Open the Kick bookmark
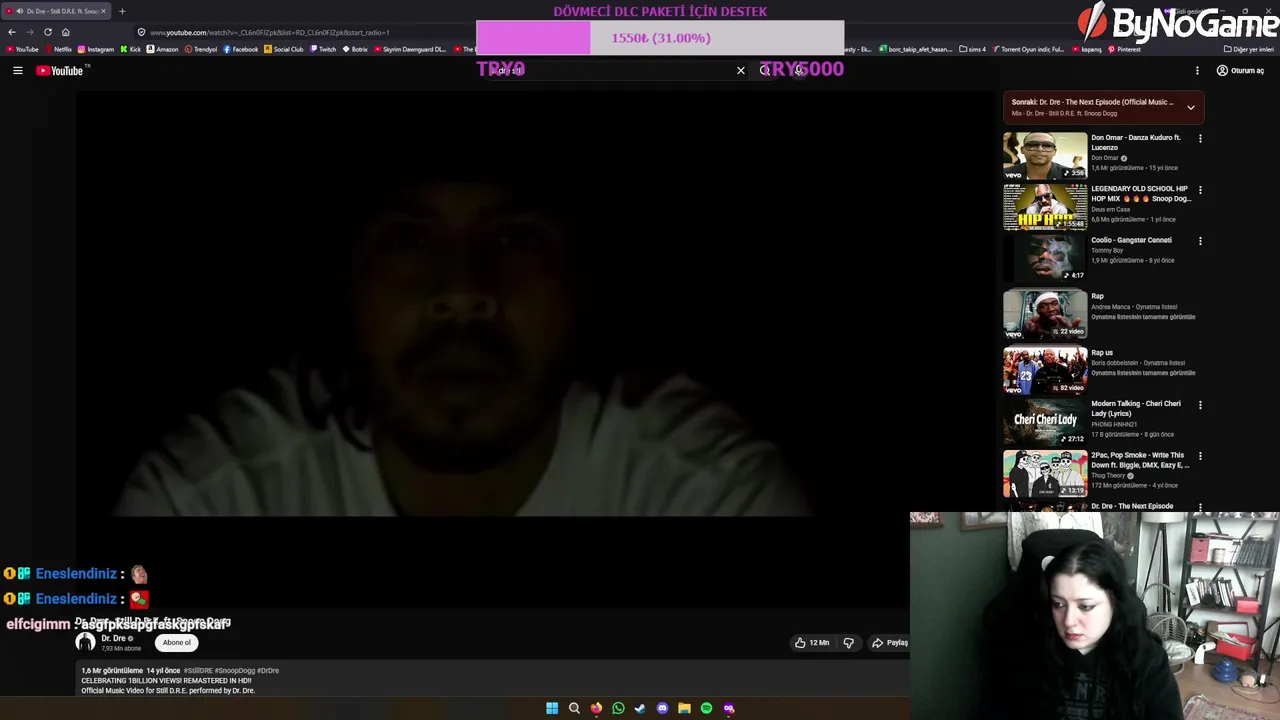Image resolution: width=1280 pixels, height=720 pixels. (131, 49)
